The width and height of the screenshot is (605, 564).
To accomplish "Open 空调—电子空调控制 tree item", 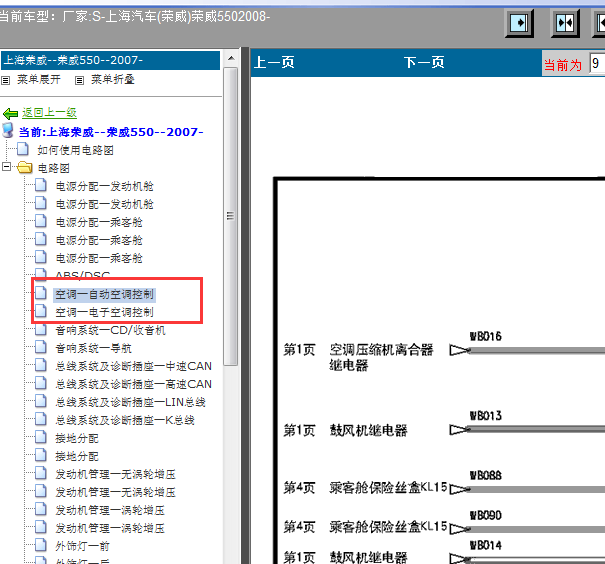I will (x=105, y=312).
